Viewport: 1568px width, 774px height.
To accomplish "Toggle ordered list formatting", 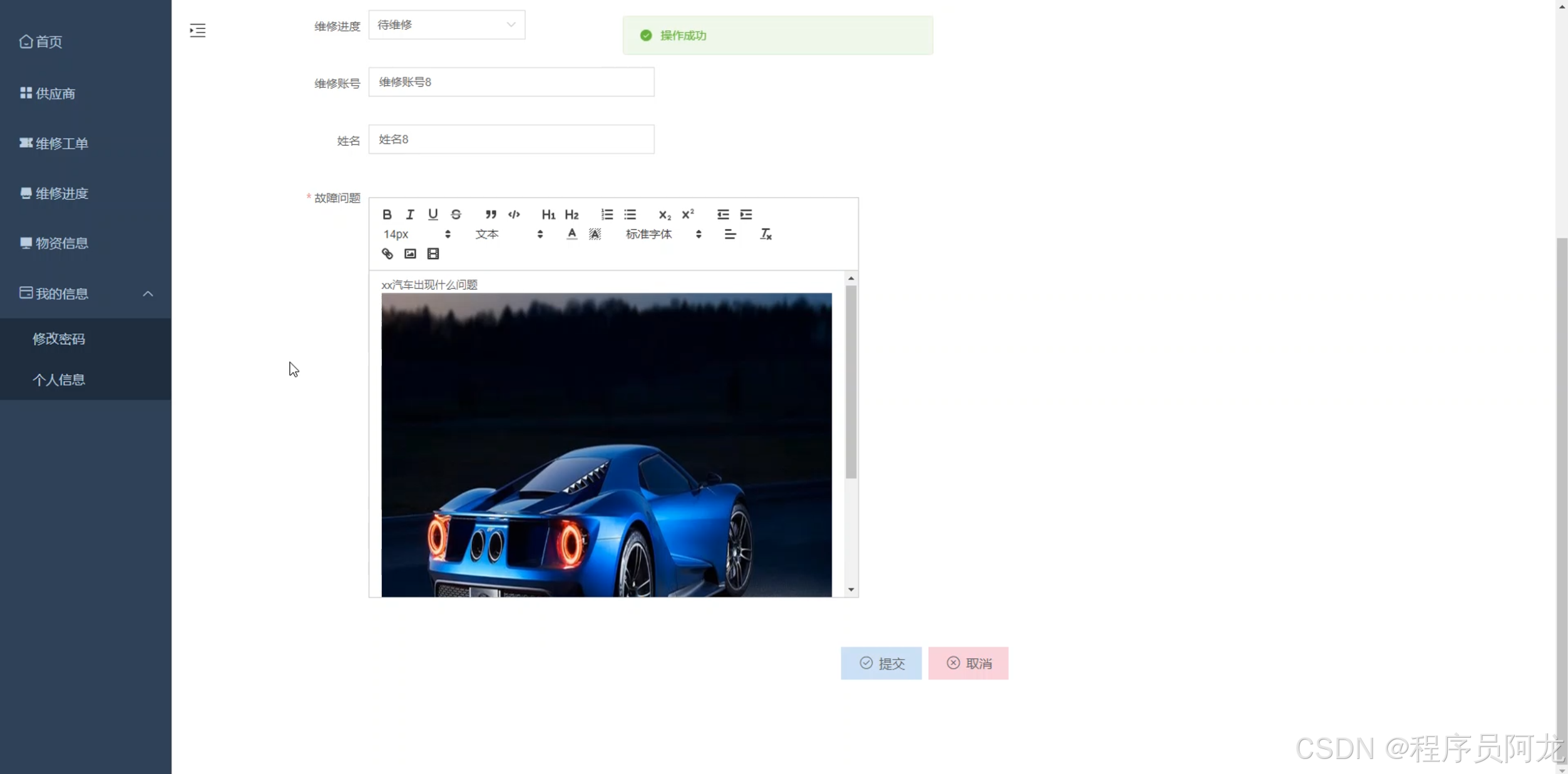I will pos(607,214).
